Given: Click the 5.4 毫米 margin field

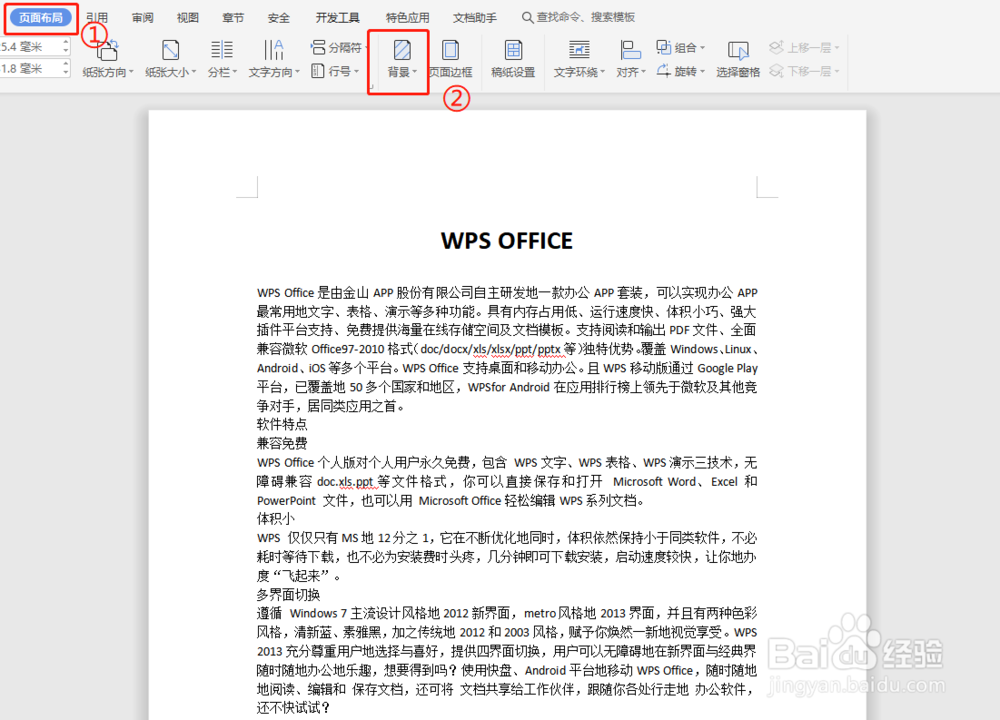Looking at the screenshot, I should point(30,47).
